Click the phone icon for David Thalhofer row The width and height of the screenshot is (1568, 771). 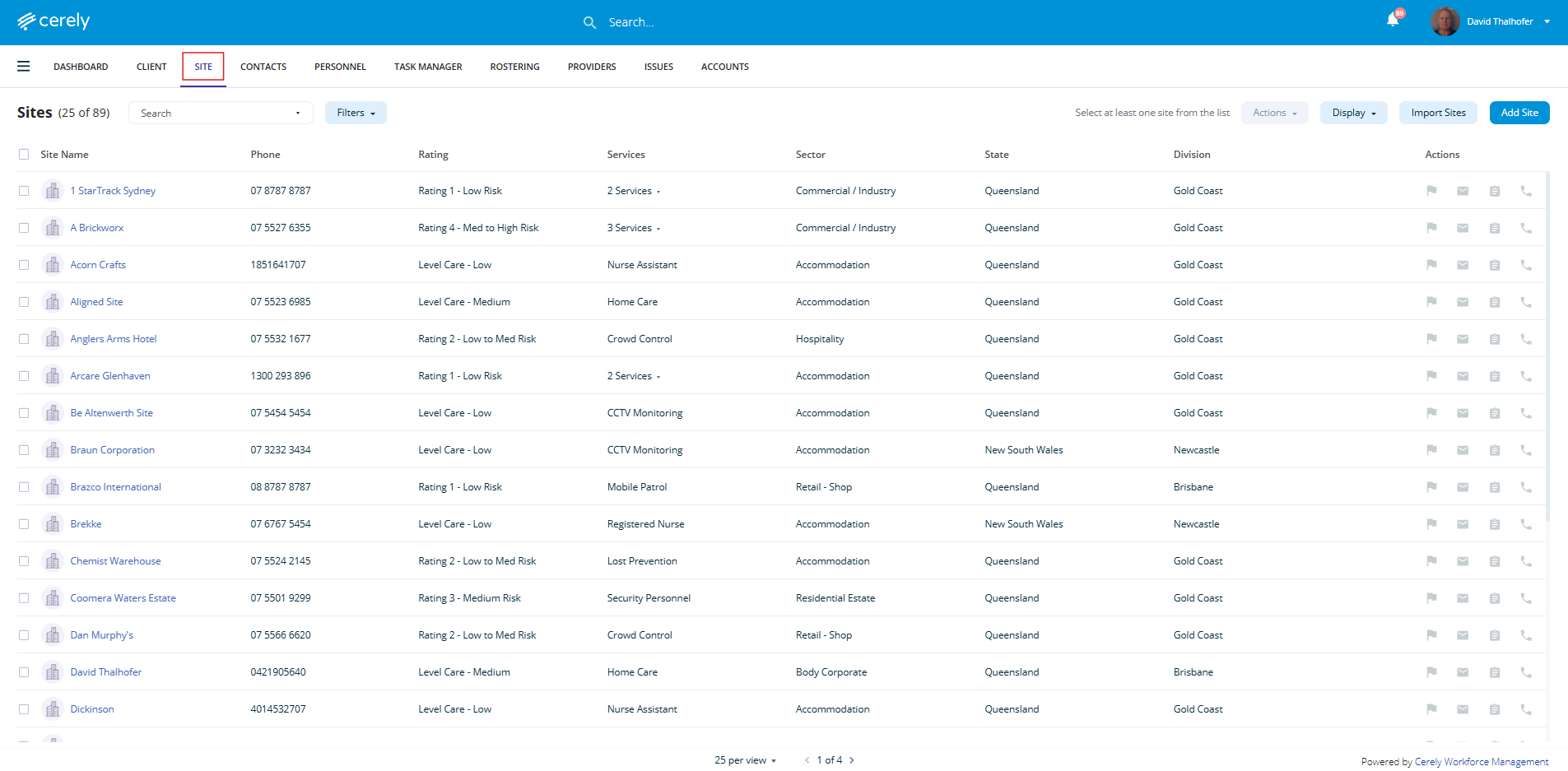pyautogui.click(x=1526, y=672)
